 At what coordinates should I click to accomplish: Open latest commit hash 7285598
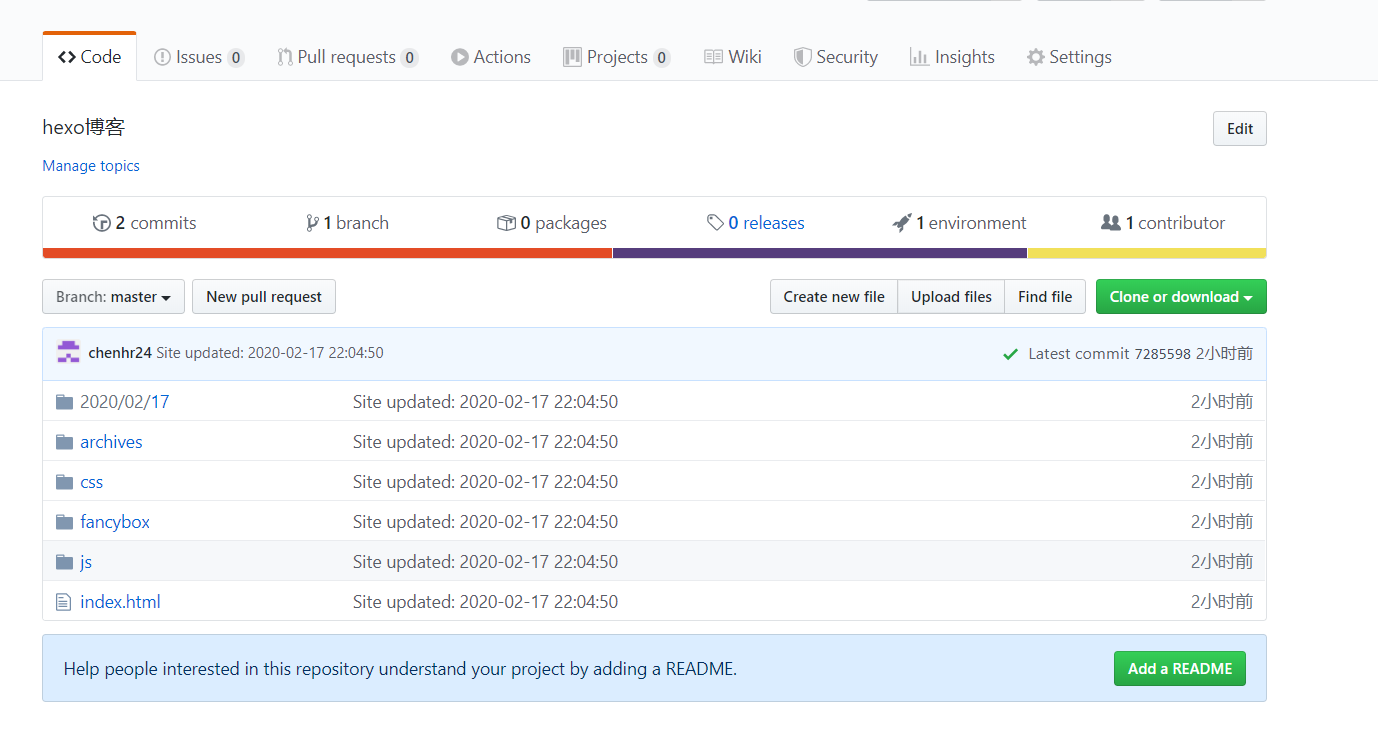[x=1162, y=354]
